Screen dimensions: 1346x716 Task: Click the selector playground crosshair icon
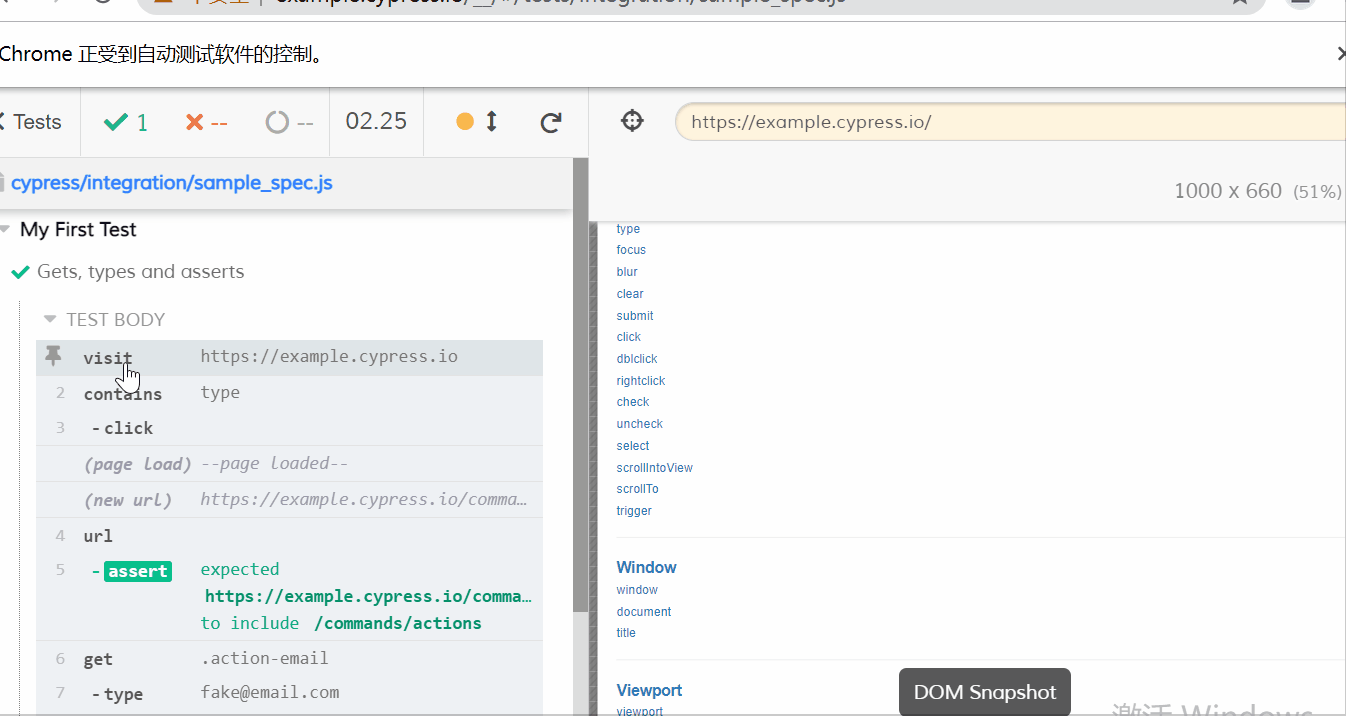632,122
